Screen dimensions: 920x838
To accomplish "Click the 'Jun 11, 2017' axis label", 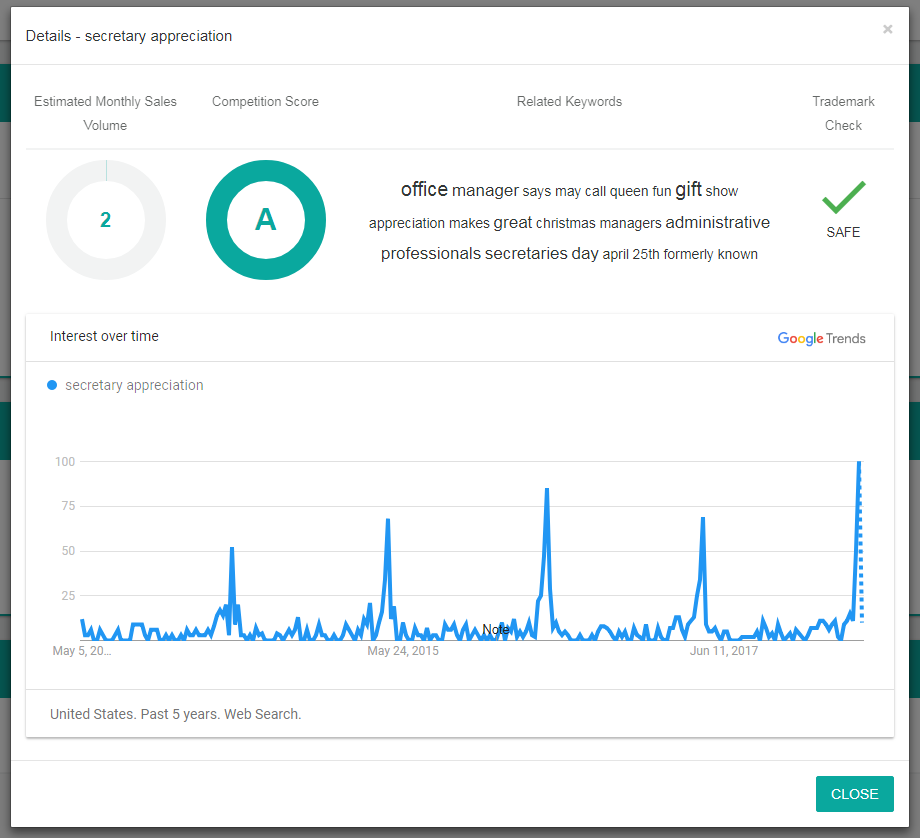I will pos(723,651).
